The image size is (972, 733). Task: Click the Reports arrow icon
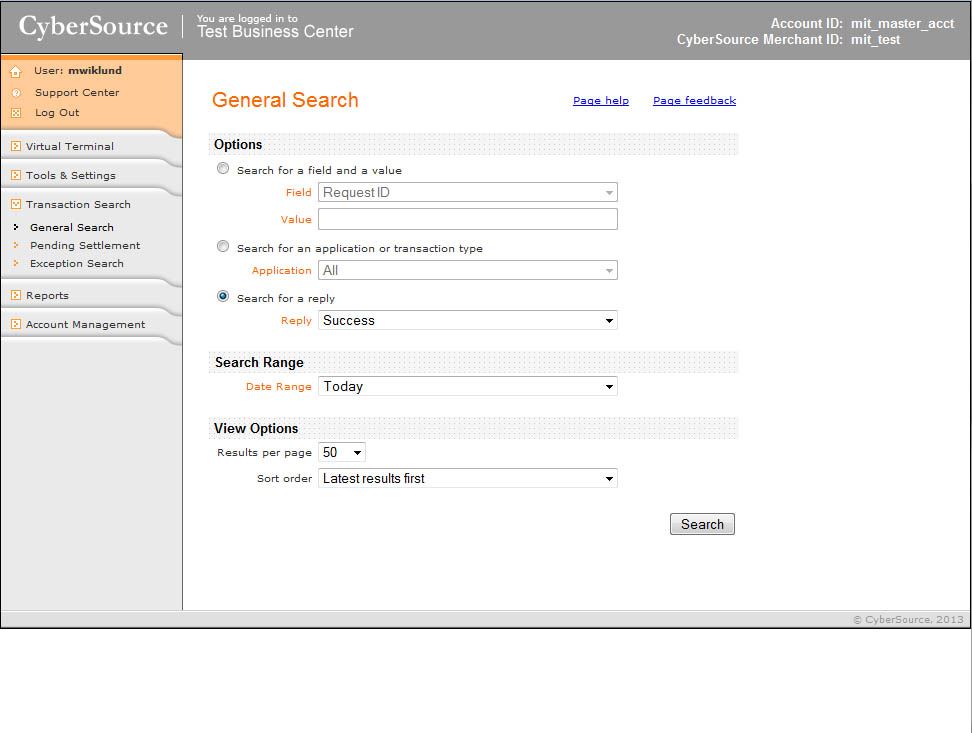[x=16, y=295]
